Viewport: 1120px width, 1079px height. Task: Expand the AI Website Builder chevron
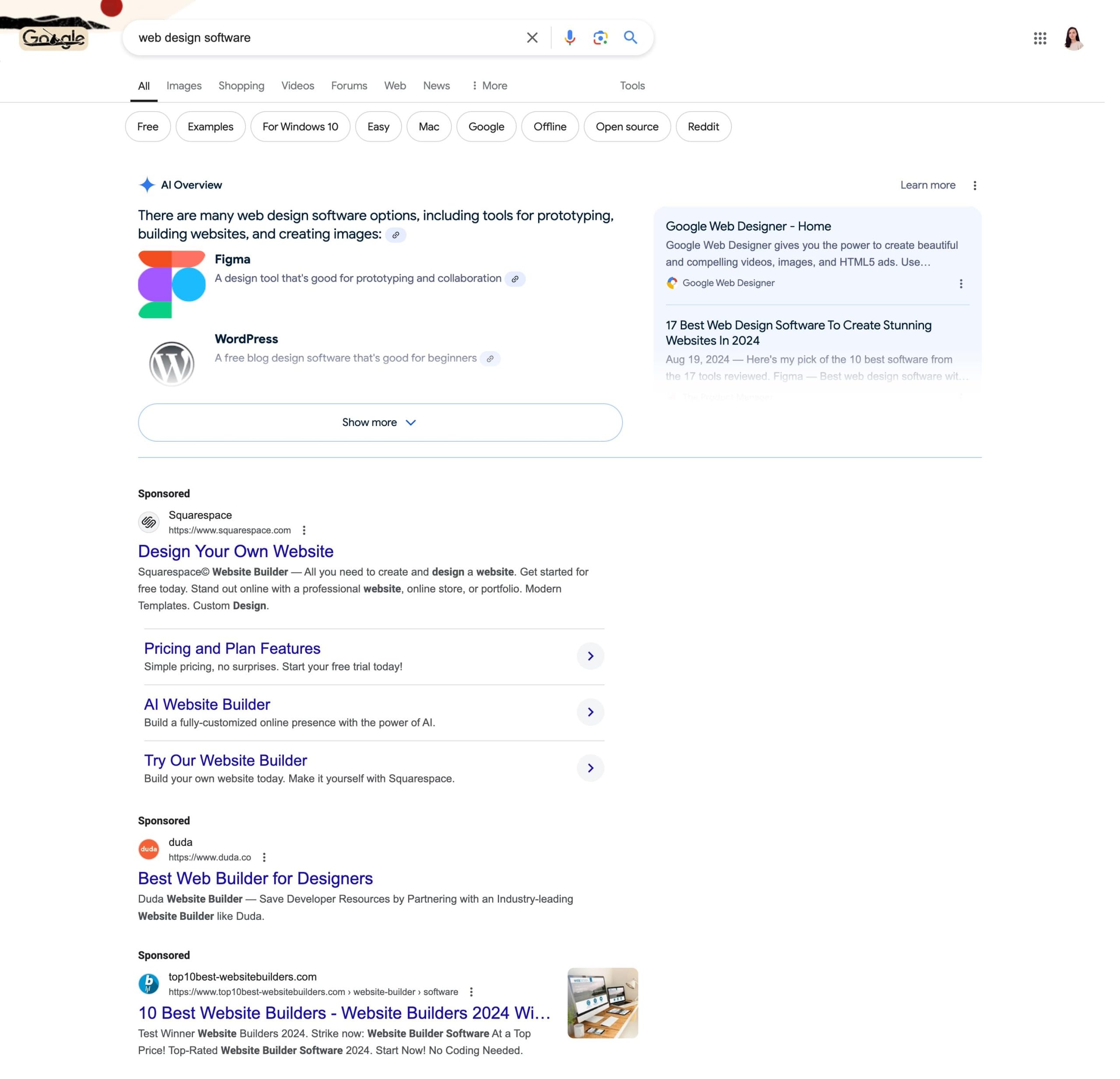point(590,711)
